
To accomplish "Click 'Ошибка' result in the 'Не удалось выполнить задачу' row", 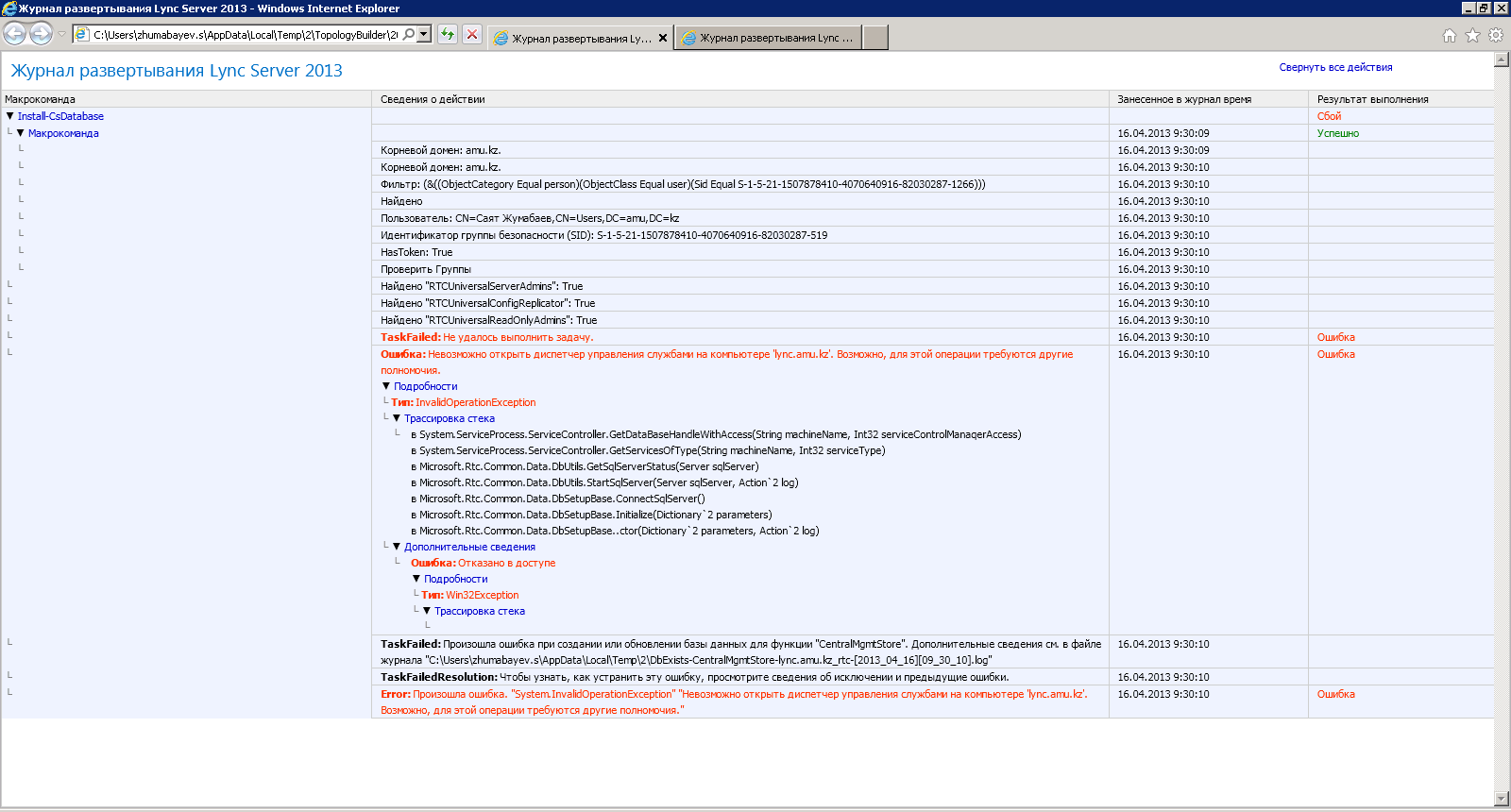I will (x=1335, y=337).
